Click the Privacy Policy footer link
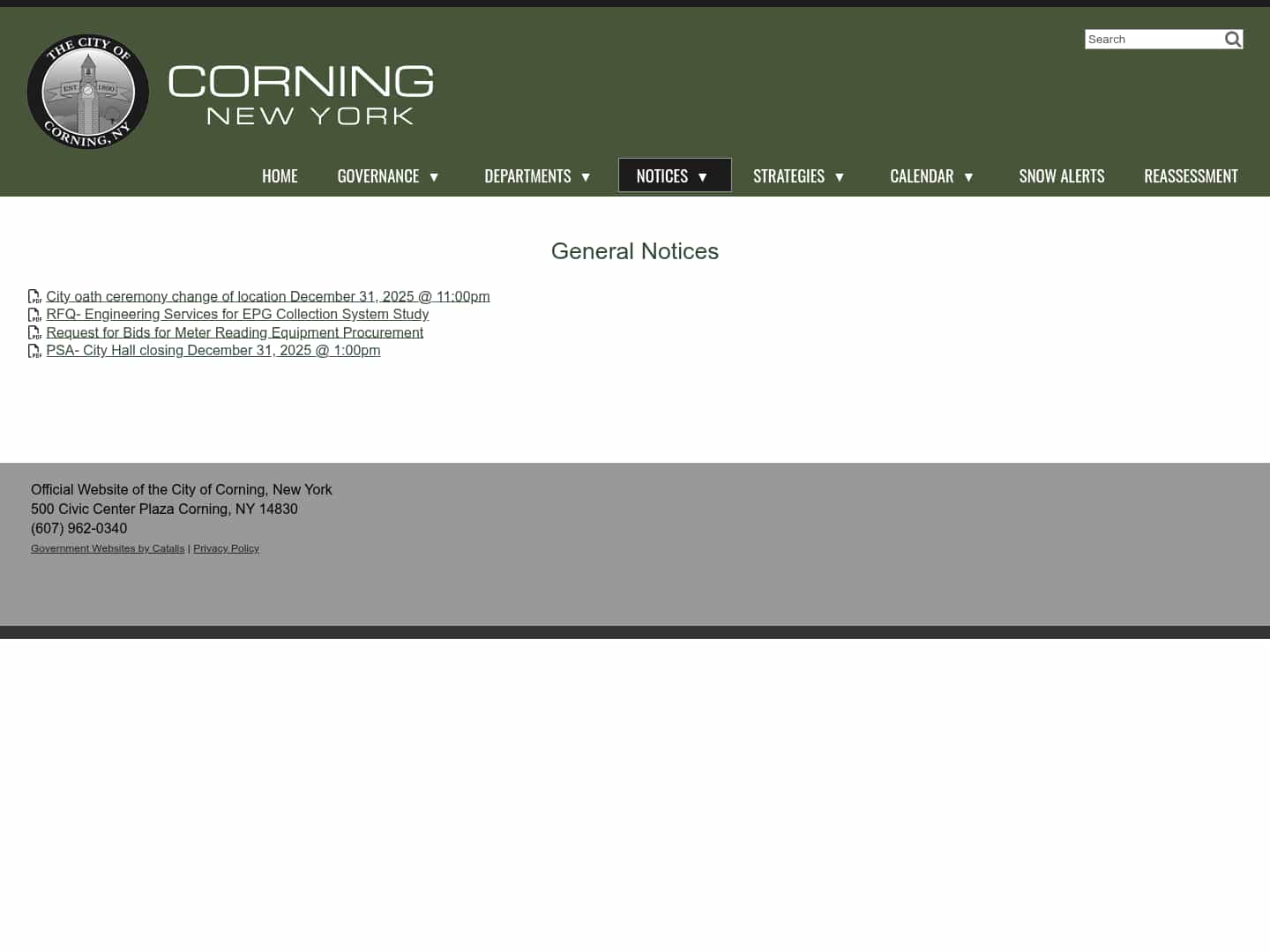The height and width of the screenshot is (952, 1270). point(226,547)
